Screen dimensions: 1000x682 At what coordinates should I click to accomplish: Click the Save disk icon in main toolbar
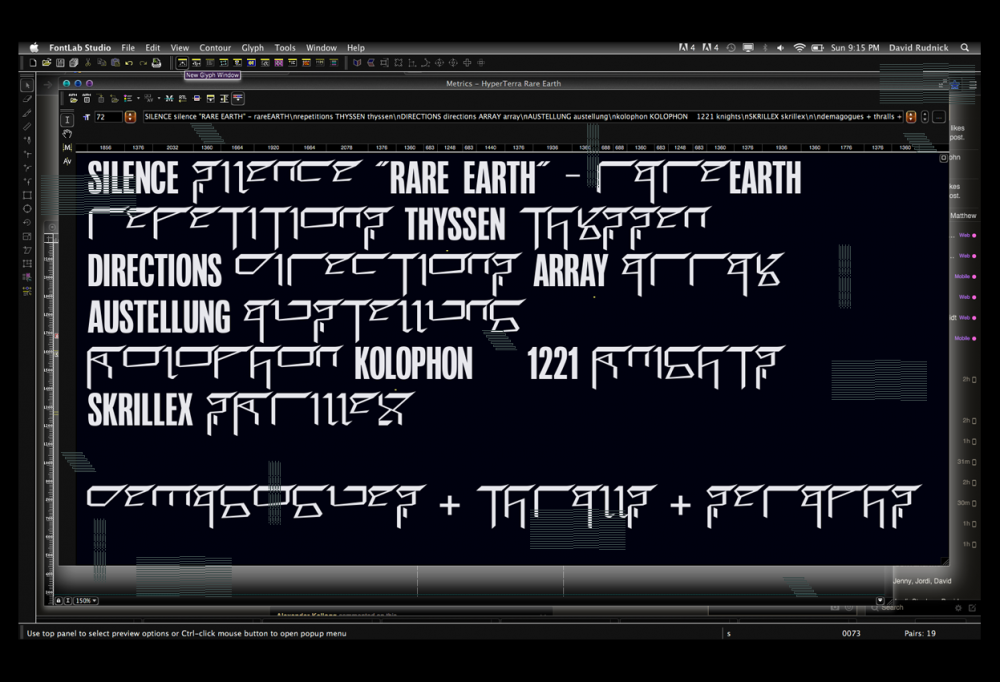[x=60, y=63]
